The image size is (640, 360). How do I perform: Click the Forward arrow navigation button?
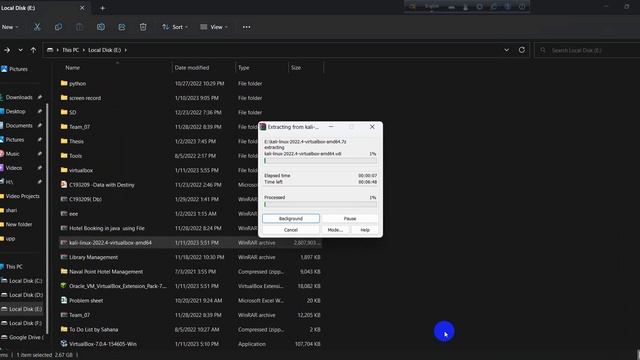point(7,50)
